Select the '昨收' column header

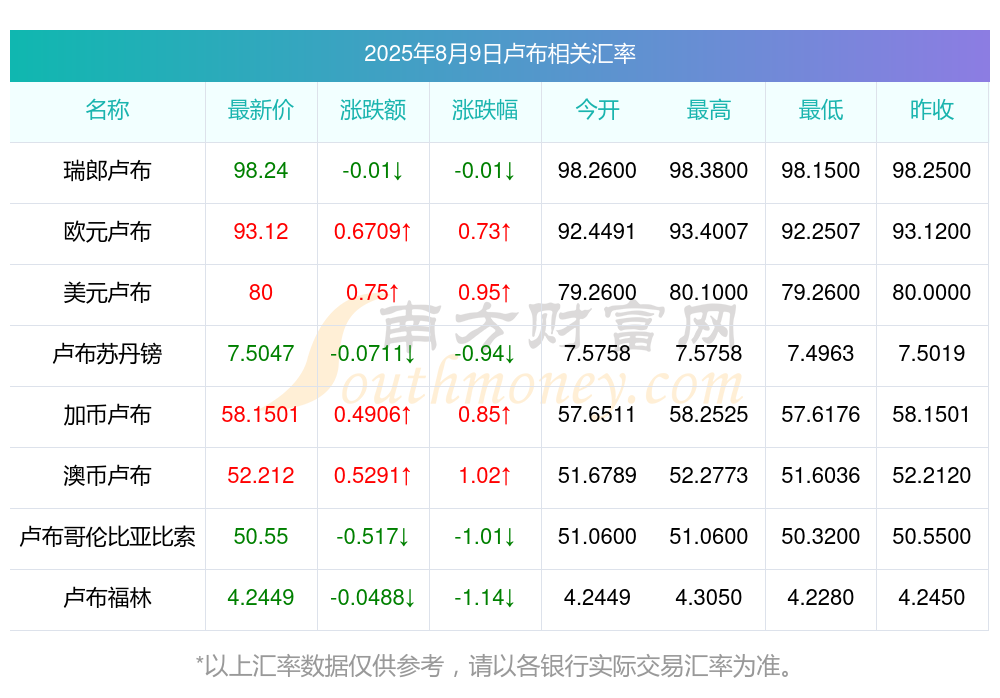(x=931, y=110)
